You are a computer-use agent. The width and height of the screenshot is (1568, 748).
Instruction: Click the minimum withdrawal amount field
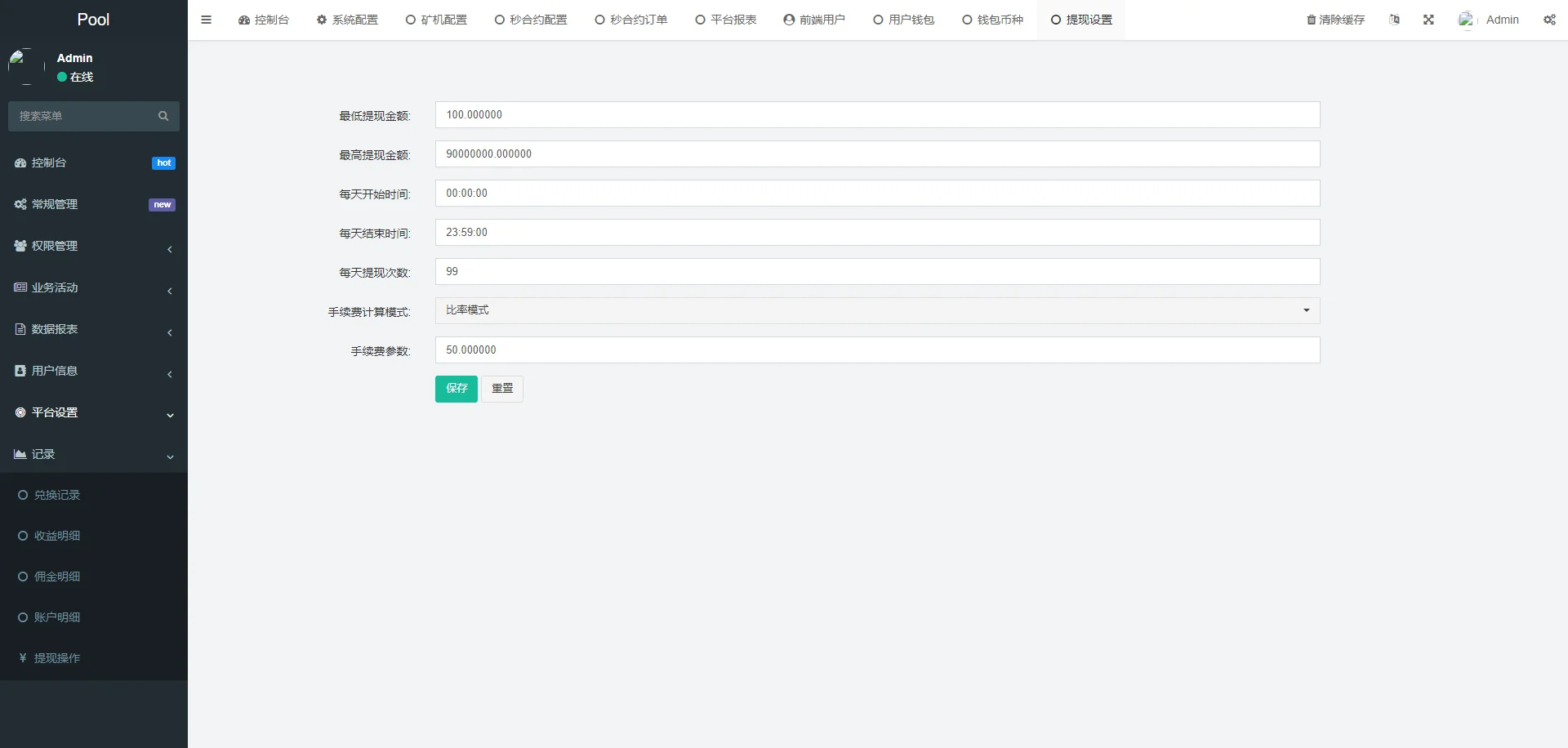tap(877, 115)
